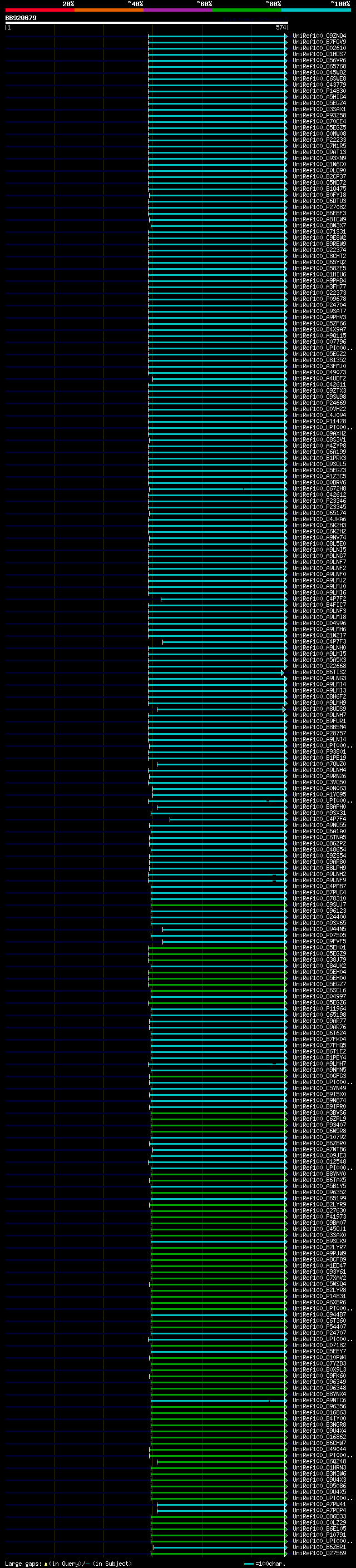Select the UniRef100_B8LPH9 label

point(319,867)
